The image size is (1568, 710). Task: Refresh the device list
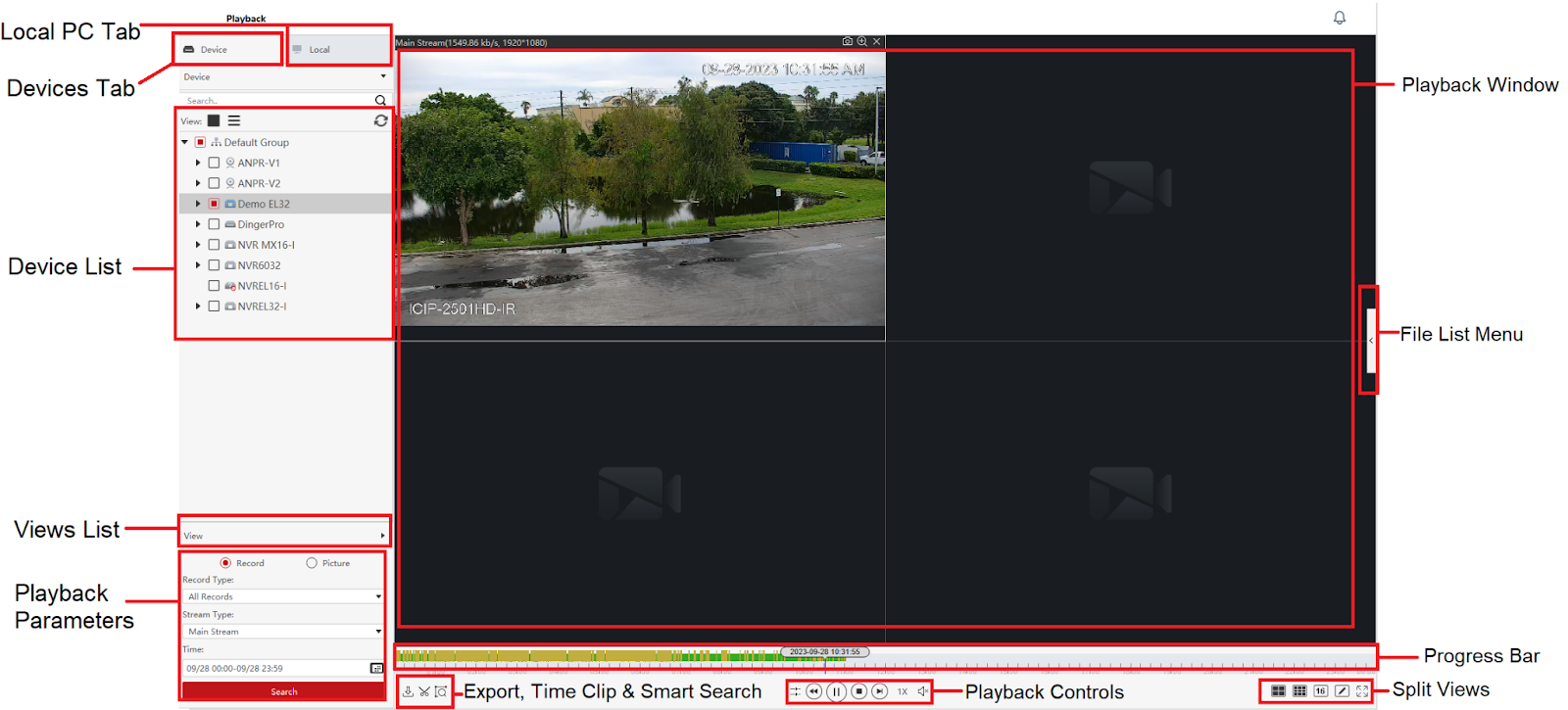point(380,121)
